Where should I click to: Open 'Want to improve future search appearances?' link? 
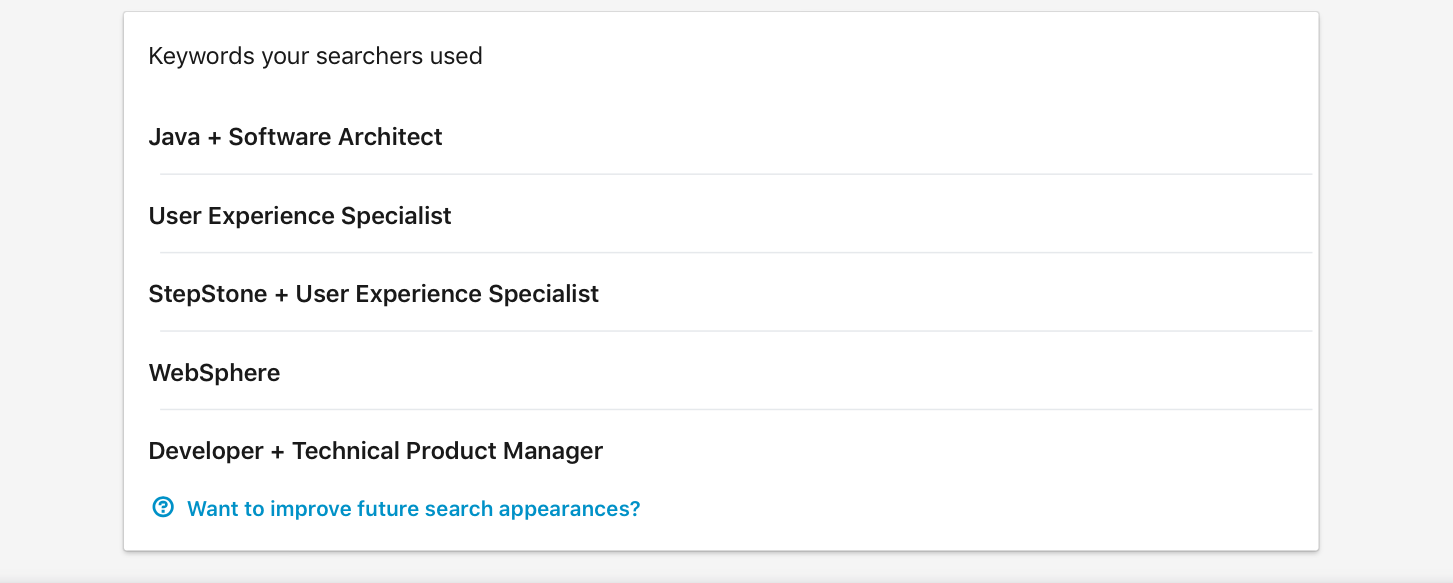412,508
